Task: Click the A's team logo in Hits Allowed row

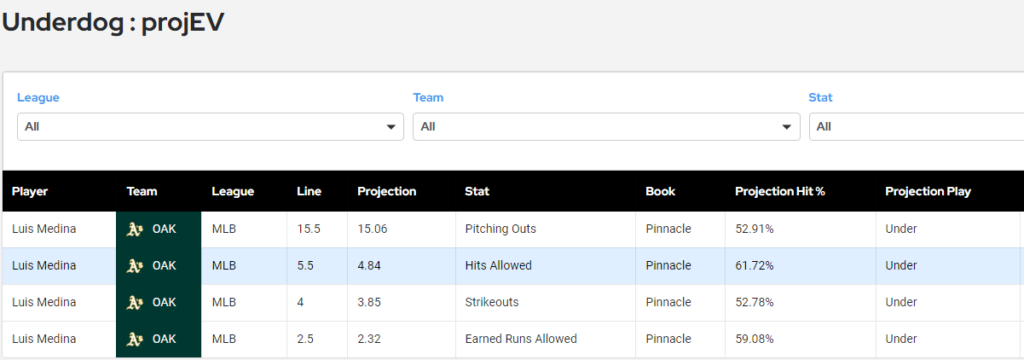Action: tap(135, 266)
